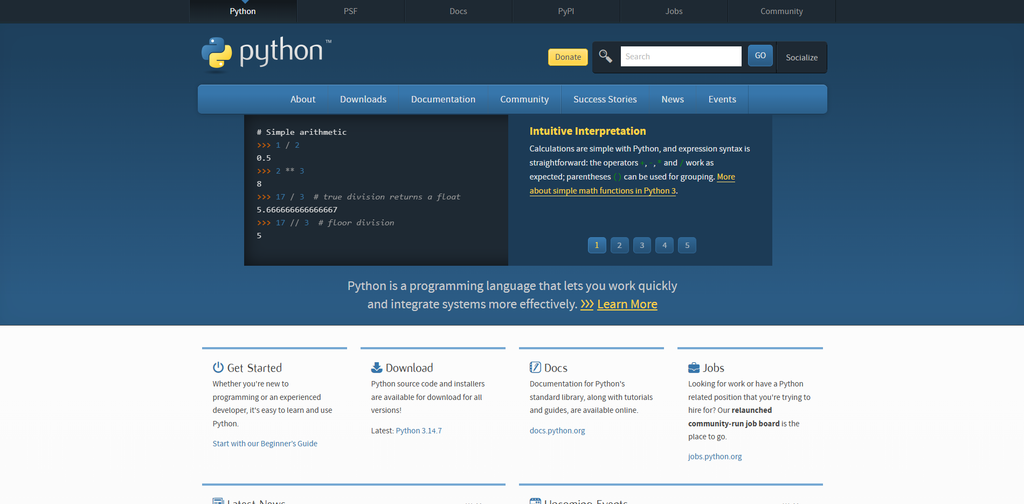1024x504 pixels.
Task: Click the yellow Donate button
Action: tap(568, 57)
